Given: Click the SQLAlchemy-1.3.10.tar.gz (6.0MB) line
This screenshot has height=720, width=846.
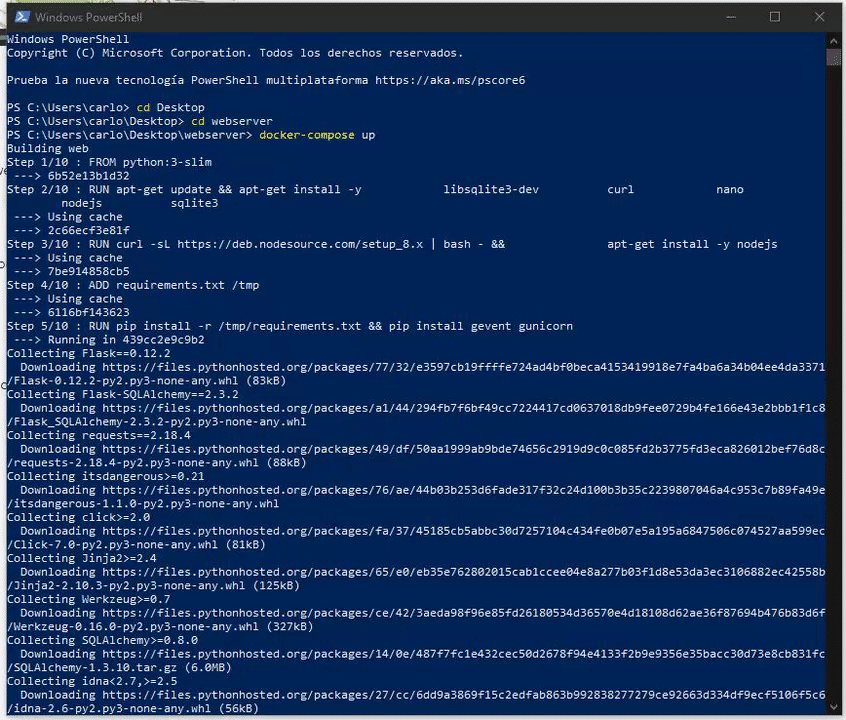Looking at the screenshot, I should point(119,668).
